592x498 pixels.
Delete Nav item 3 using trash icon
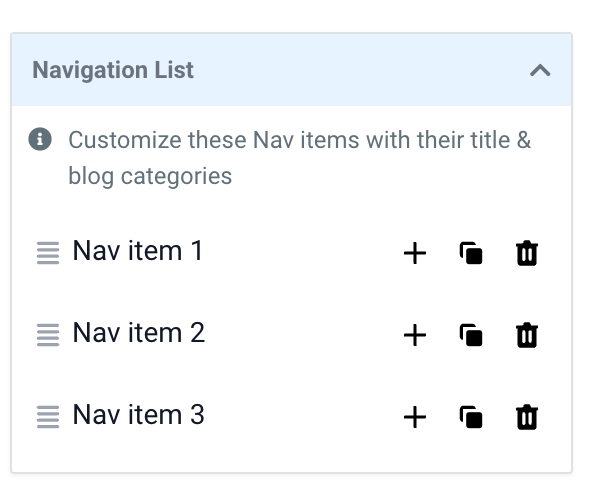pos(527,417)
